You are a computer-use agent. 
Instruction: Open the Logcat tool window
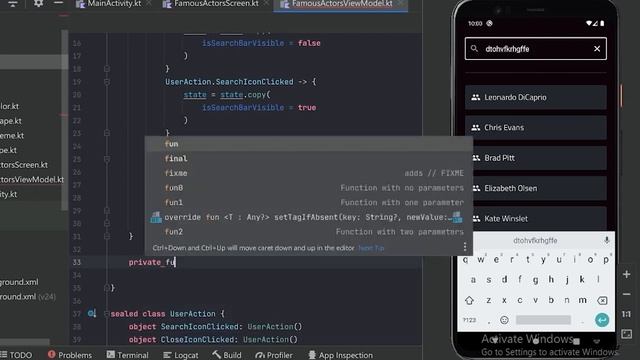click(180, 355)
